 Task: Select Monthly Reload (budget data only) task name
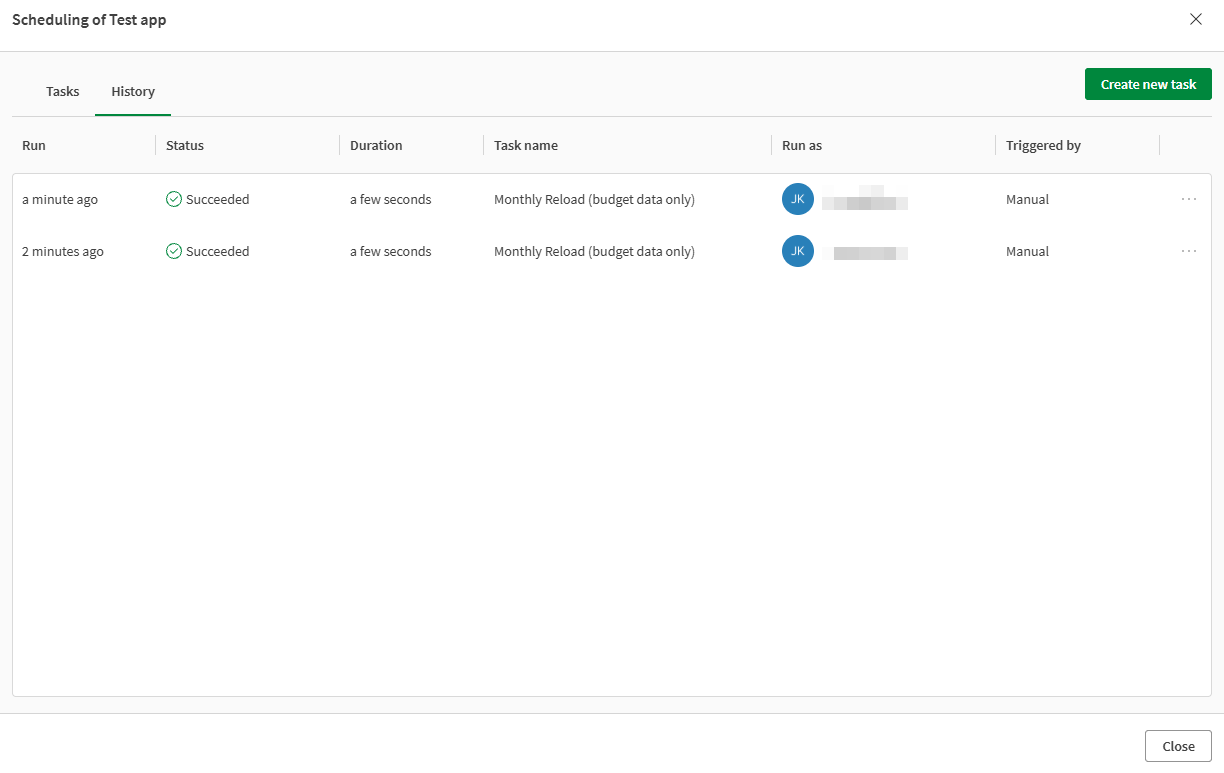(x=594, y=199)
